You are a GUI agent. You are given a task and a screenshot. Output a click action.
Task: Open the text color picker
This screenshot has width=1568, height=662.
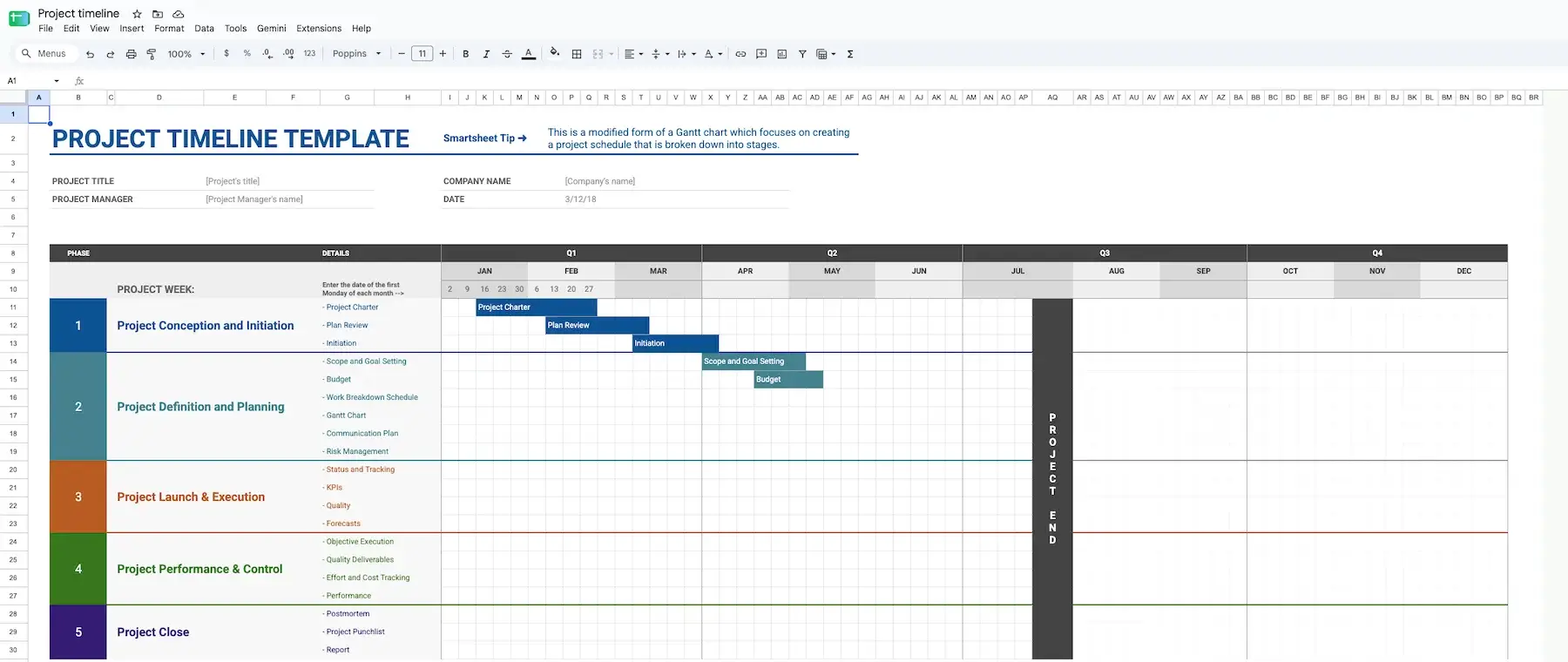pos(528,54)
